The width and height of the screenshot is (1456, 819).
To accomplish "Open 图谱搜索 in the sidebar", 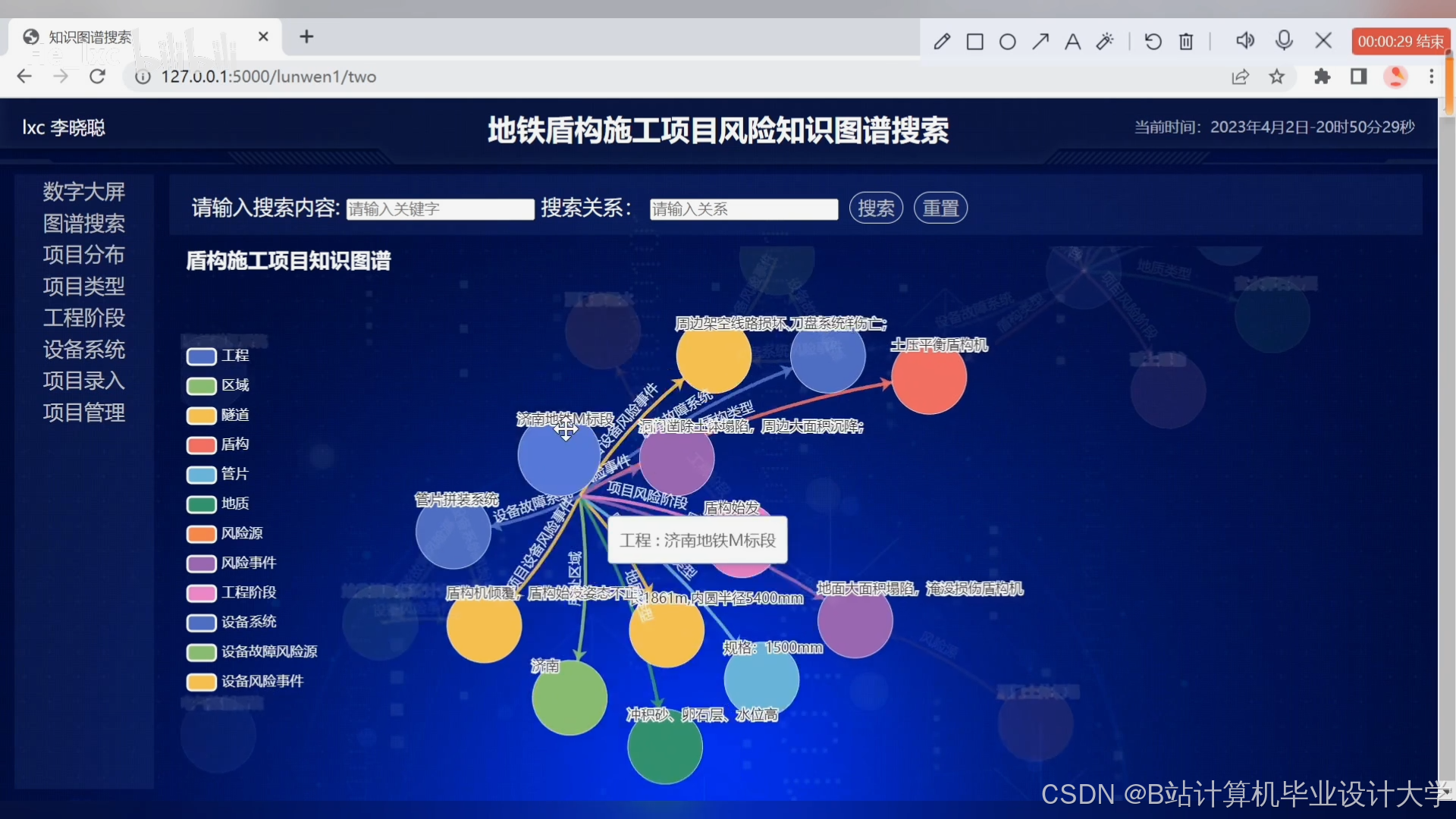I will point(84,224).
